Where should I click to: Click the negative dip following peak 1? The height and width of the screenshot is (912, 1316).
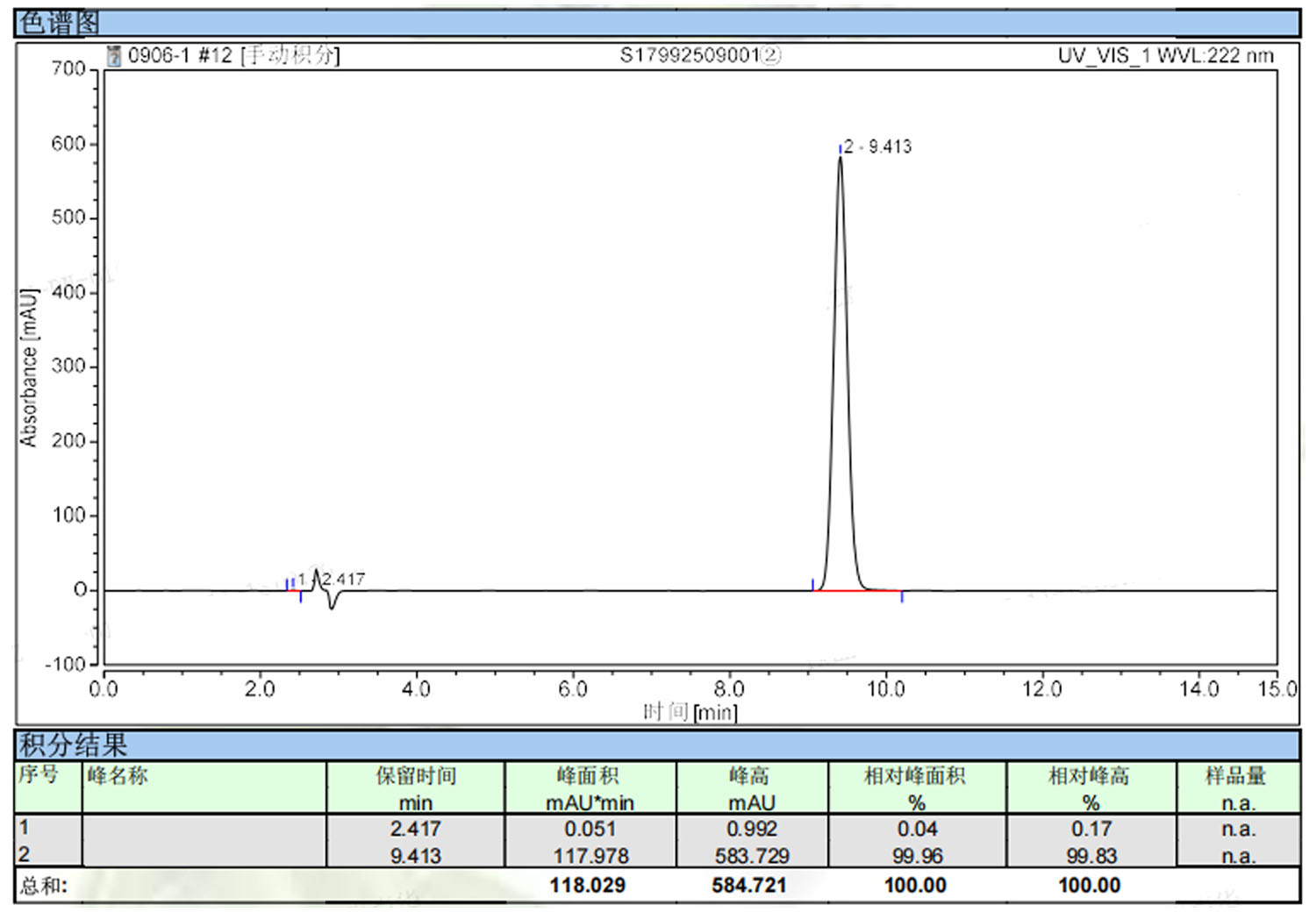pos(331,604)
